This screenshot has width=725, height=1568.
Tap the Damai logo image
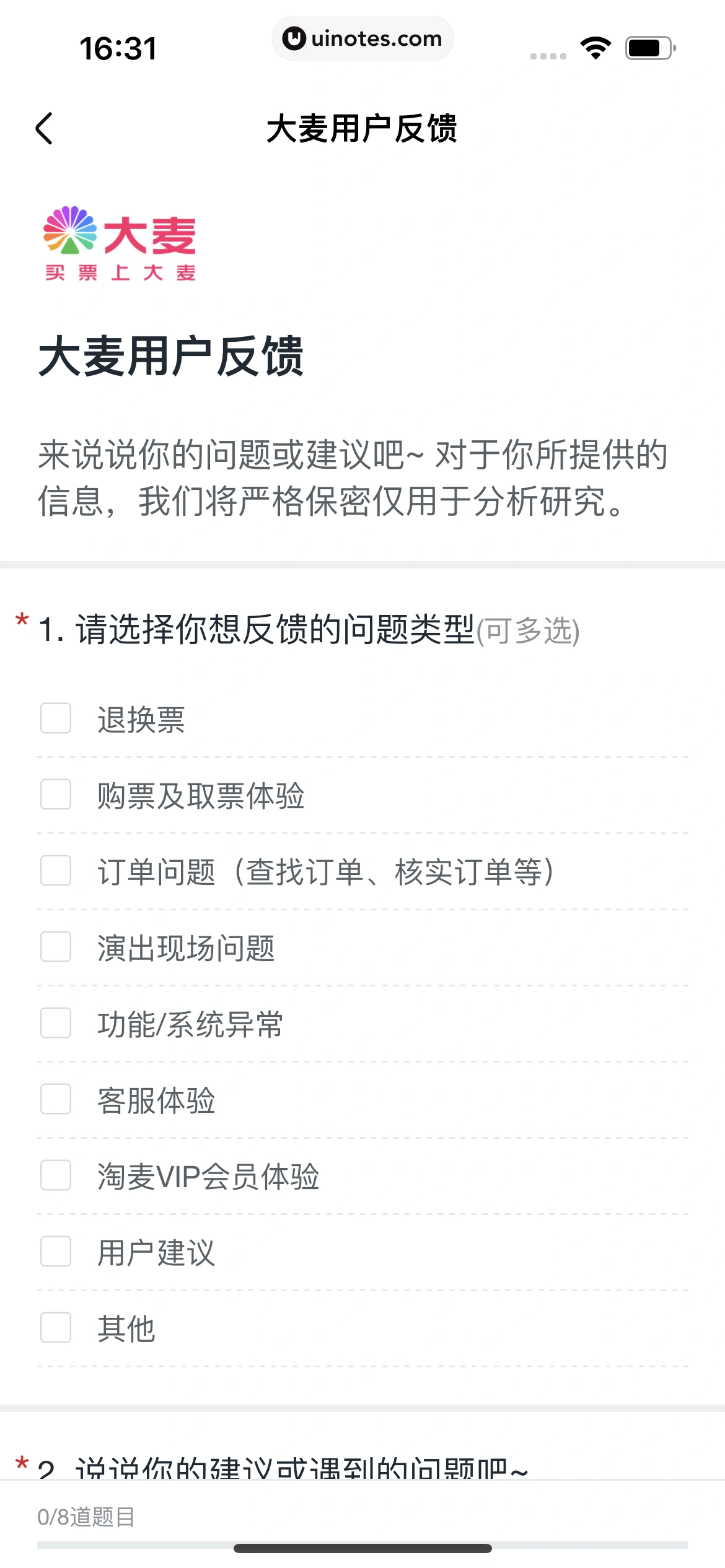coord(120,243)
